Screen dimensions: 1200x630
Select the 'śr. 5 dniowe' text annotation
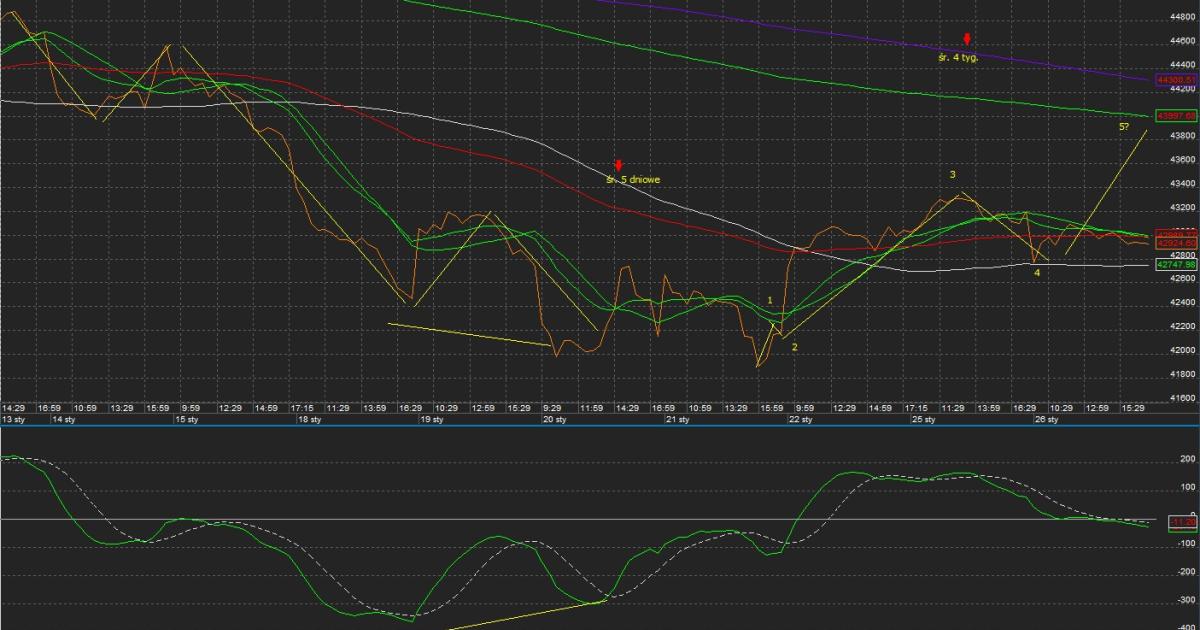pyautogui.click(x=633, y=179)
